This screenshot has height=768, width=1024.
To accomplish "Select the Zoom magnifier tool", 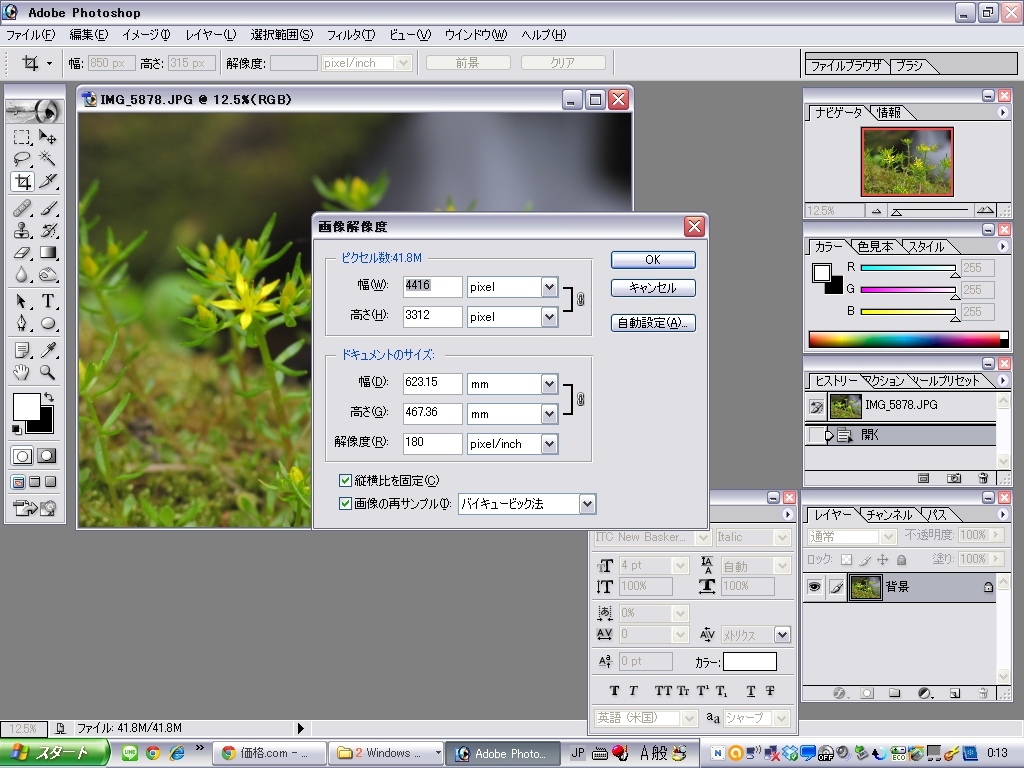I will tap(47, 373).
